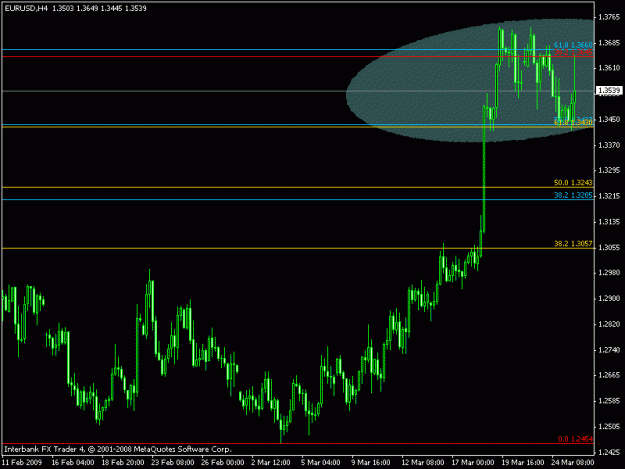Select the yellow 50.0 Fibonacci line at 1.3243
This screenshot has height=469, width=625.
pyautogui.click(x=298, y=187)
